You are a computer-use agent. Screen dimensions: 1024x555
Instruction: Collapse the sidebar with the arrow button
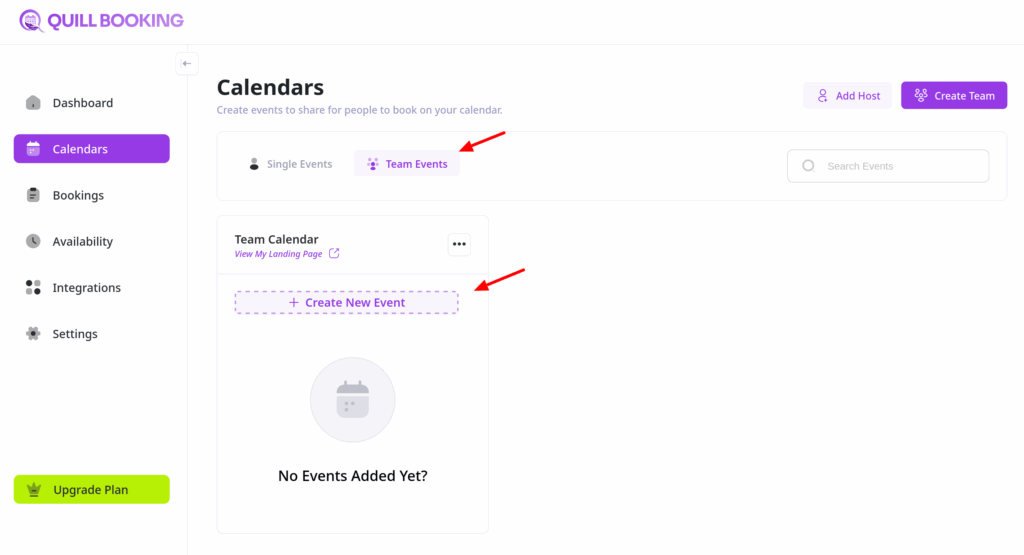coord(187,63)
